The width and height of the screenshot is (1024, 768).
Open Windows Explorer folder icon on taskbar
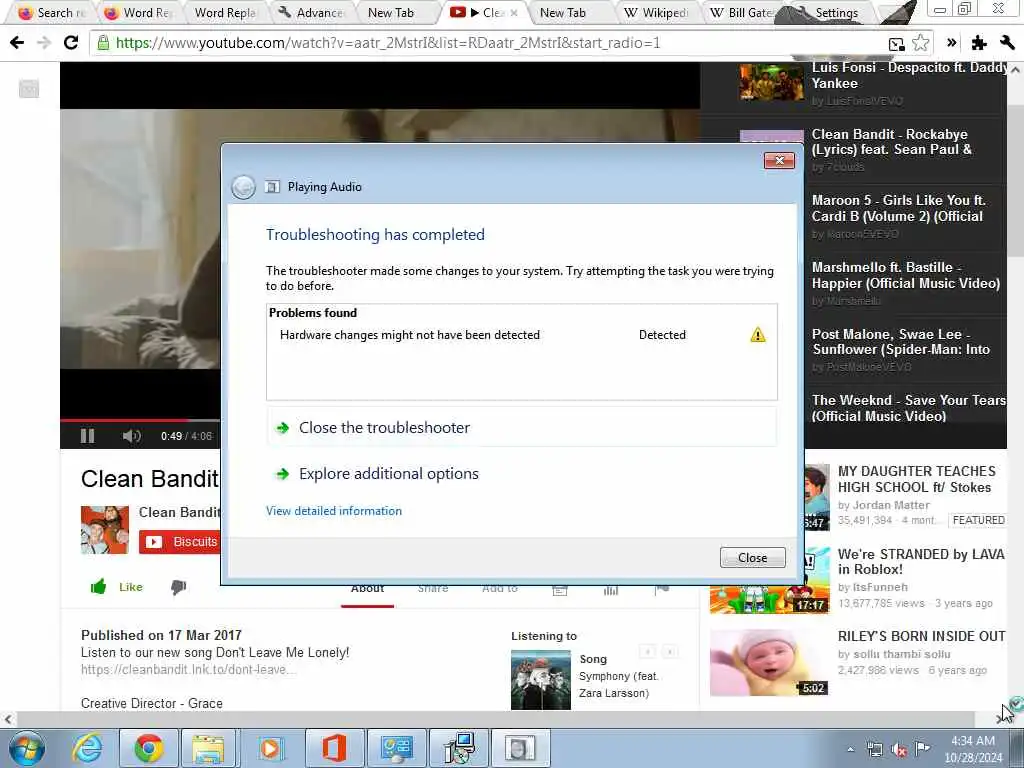pyautogui.click(x=208, y=748)
